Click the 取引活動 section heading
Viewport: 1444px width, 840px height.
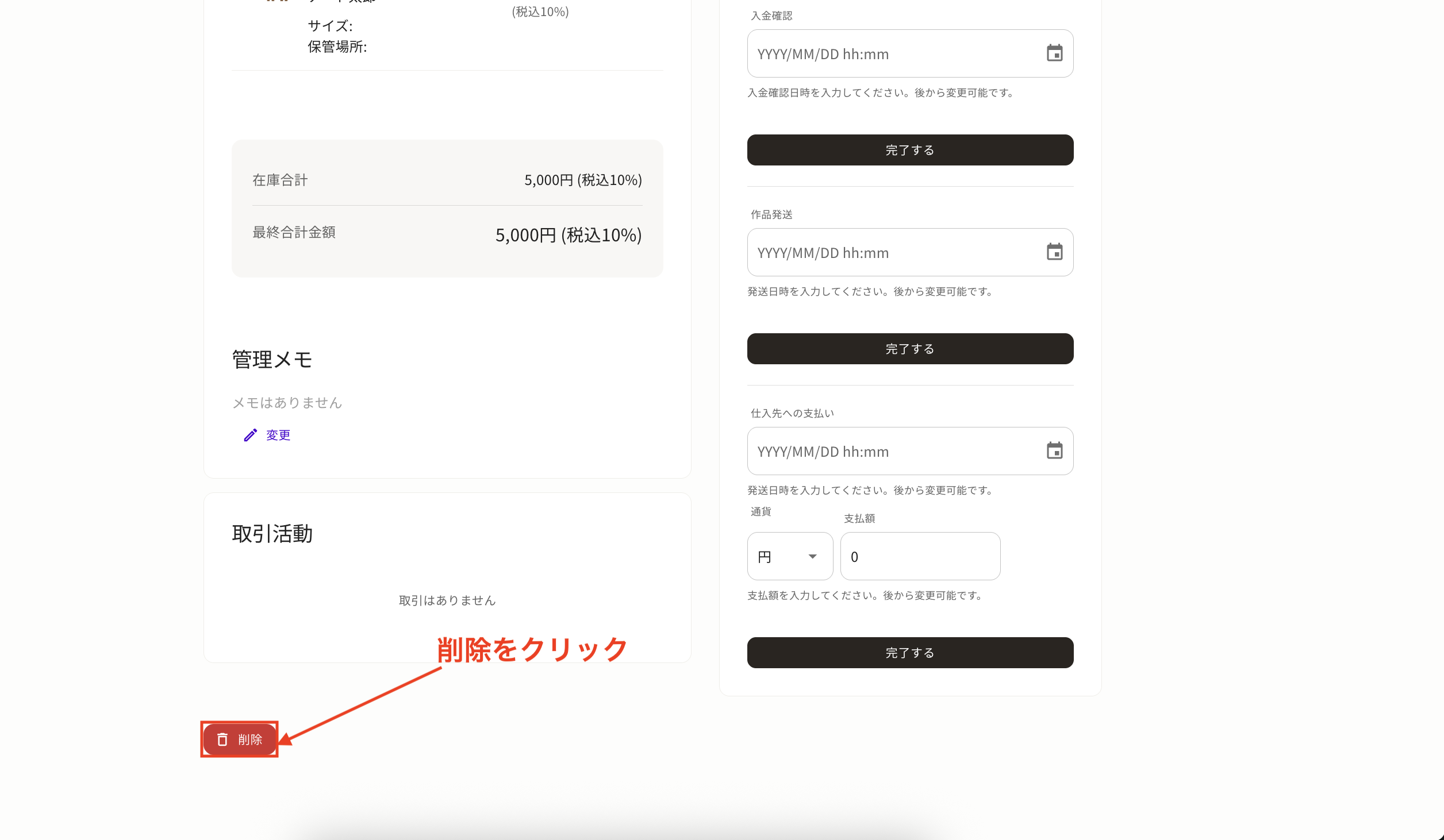point(272,534)
